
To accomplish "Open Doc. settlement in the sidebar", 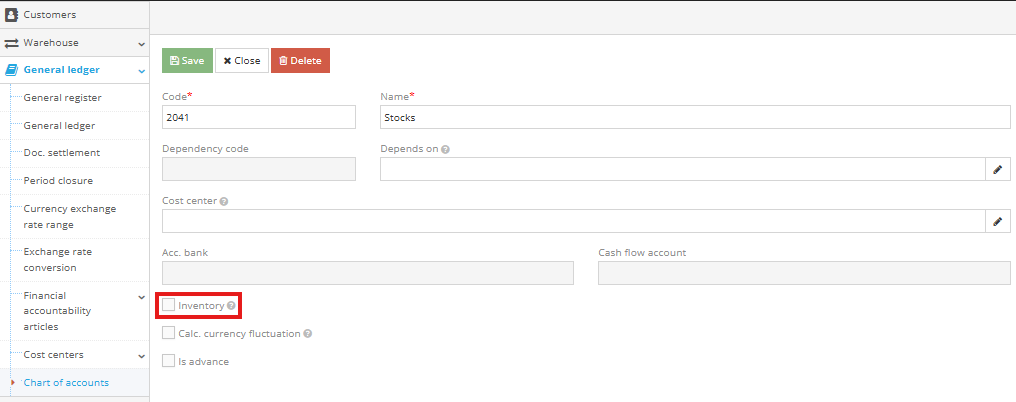I will [x=61, y=153].
